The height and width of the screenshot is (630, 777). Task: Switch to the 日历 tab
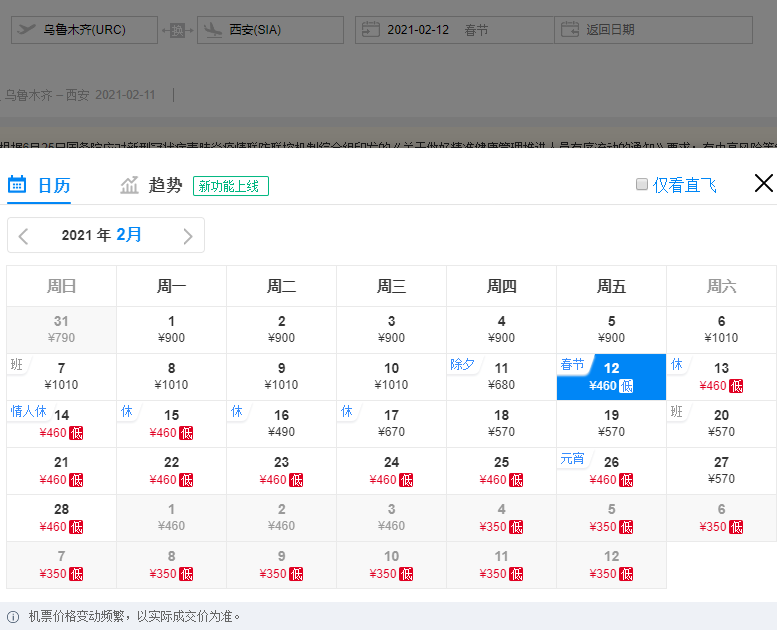40,185
